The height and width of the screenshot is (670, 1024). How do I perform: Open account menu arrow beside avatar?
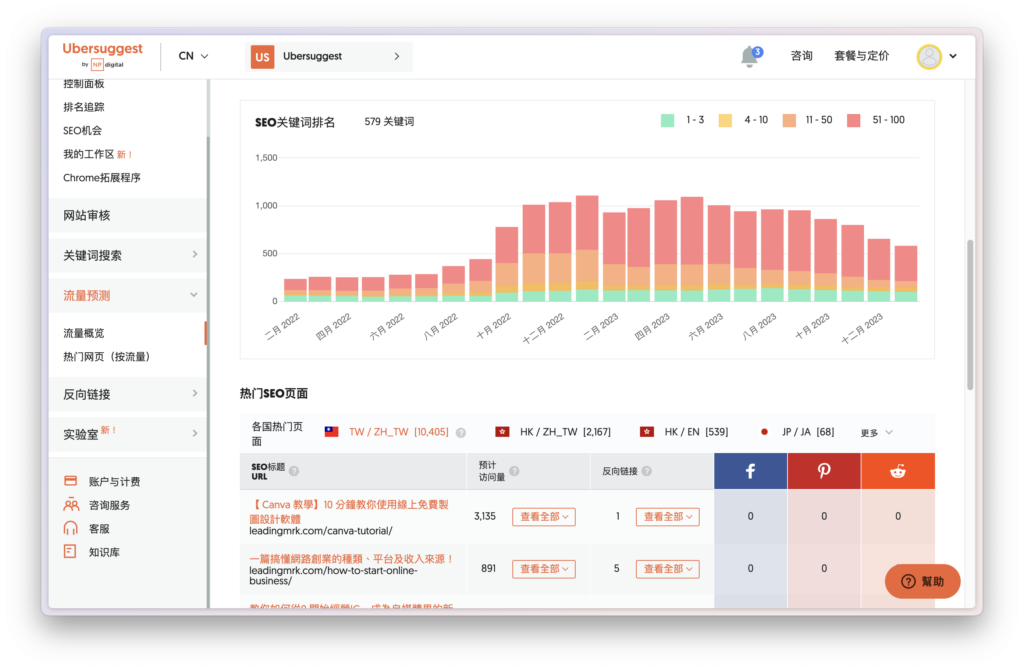pos(953,56)
